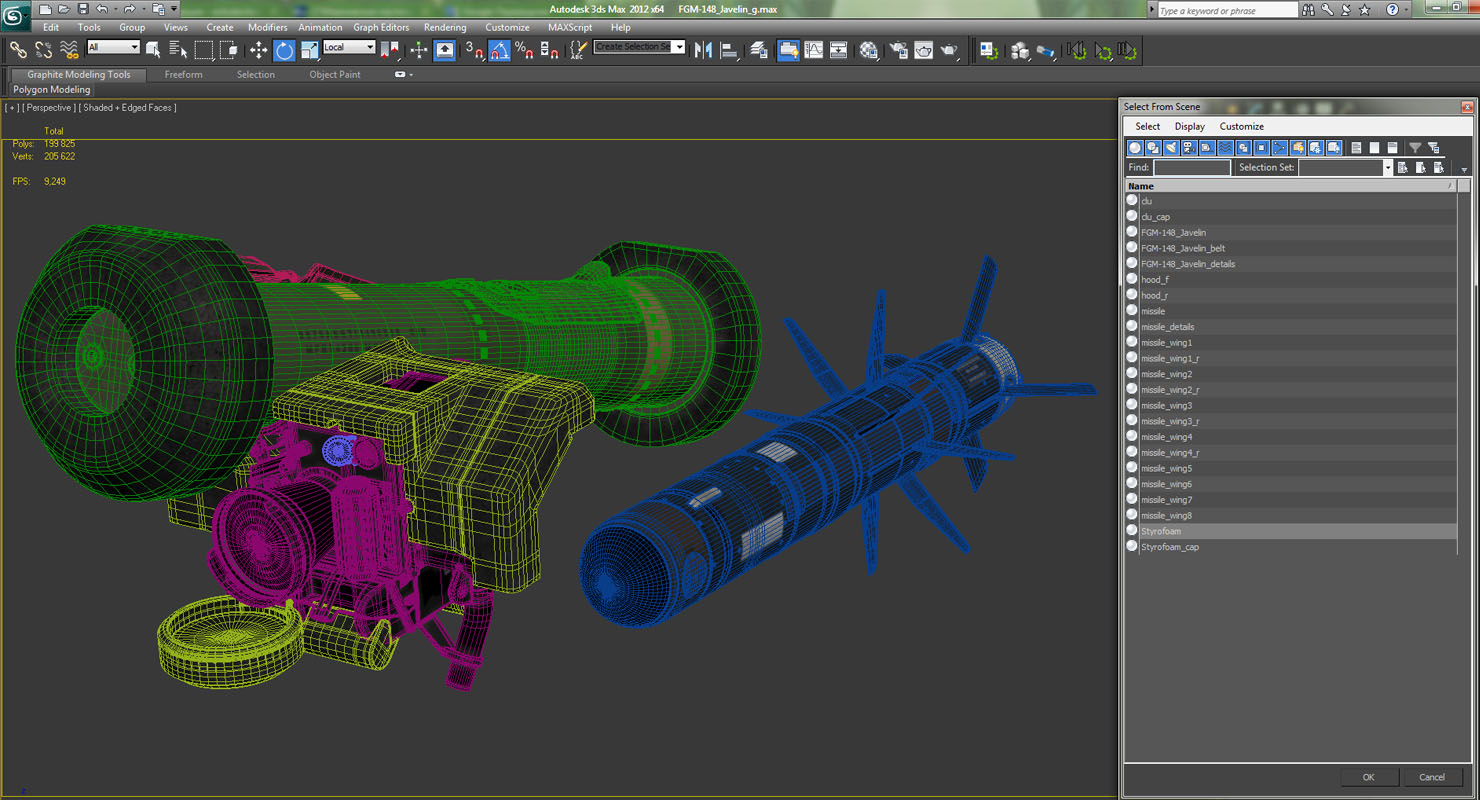This screenshot has width=1480, height=800.
Task: Open Edit Named Selection Sets
Action: tap(577, 49)
